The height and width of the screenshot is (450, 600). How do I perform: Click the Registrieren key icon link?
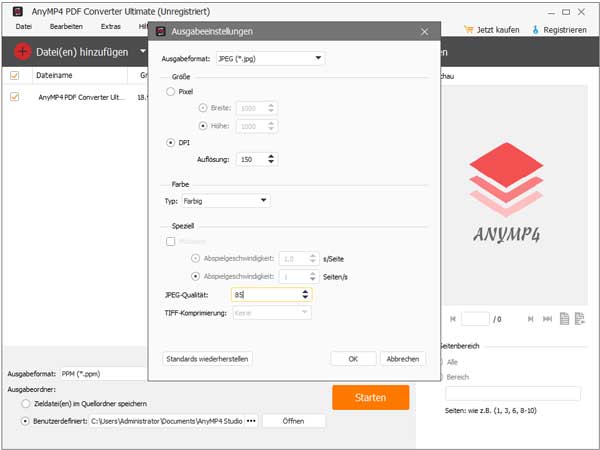click(559, 29)
